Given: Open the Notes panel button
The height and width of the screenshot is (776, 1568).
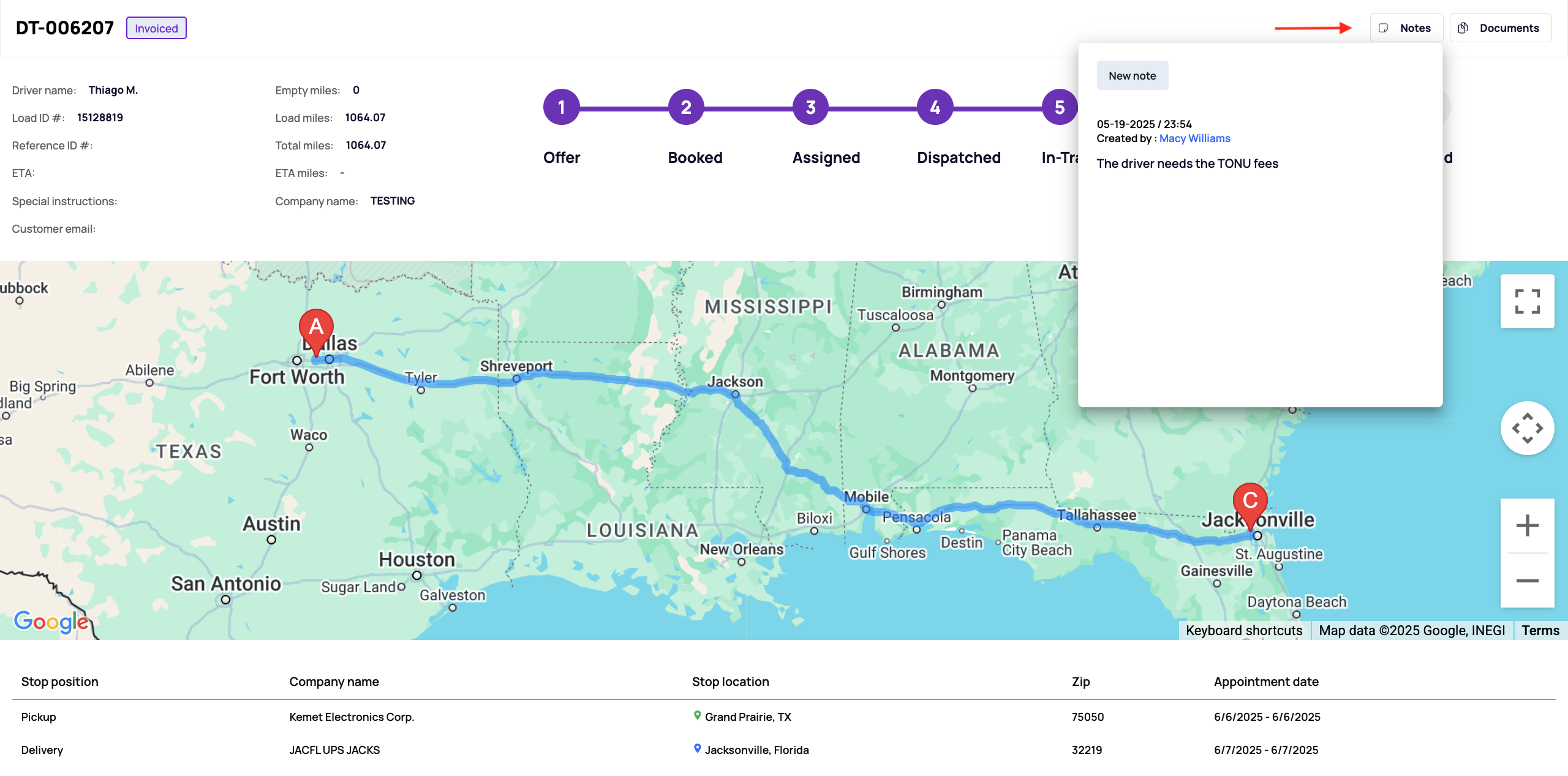Looking at the screenshot, I should (1406, 28).
